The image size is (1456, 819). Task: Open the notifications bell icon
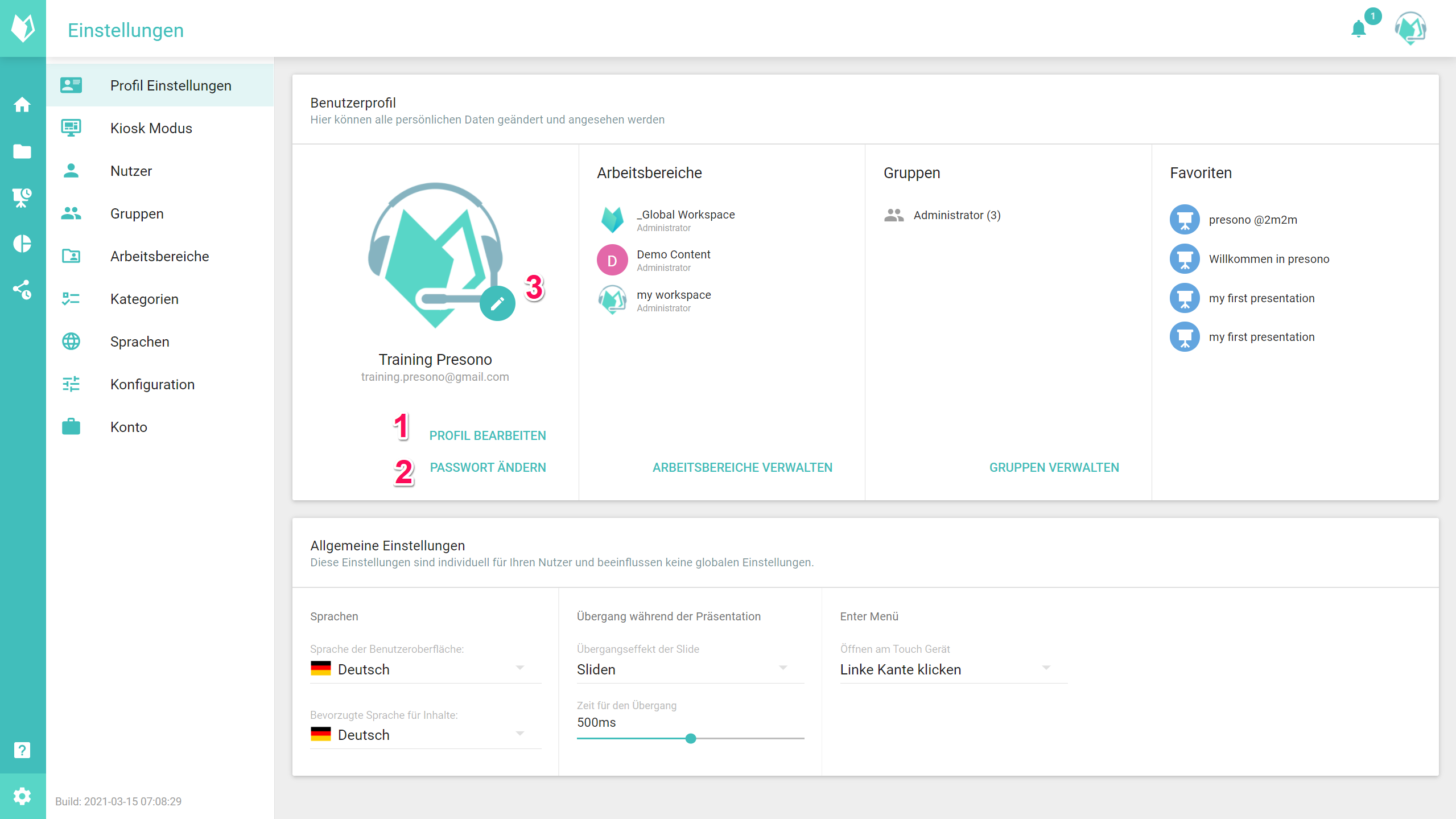coord(1359,28)
